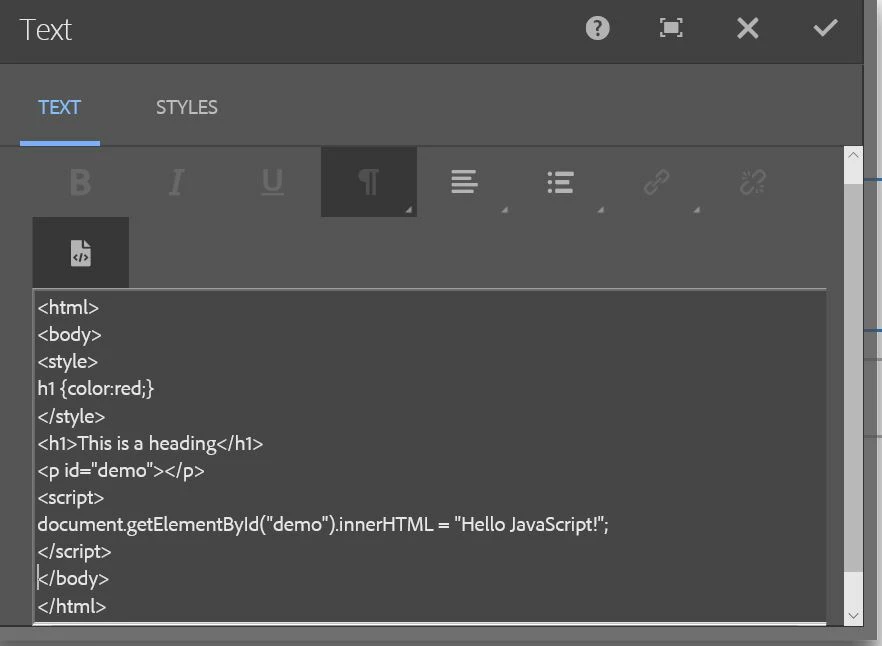882x646 pixels.
Task: Open the paragraph formats dropdown
Action: point(369,182)
